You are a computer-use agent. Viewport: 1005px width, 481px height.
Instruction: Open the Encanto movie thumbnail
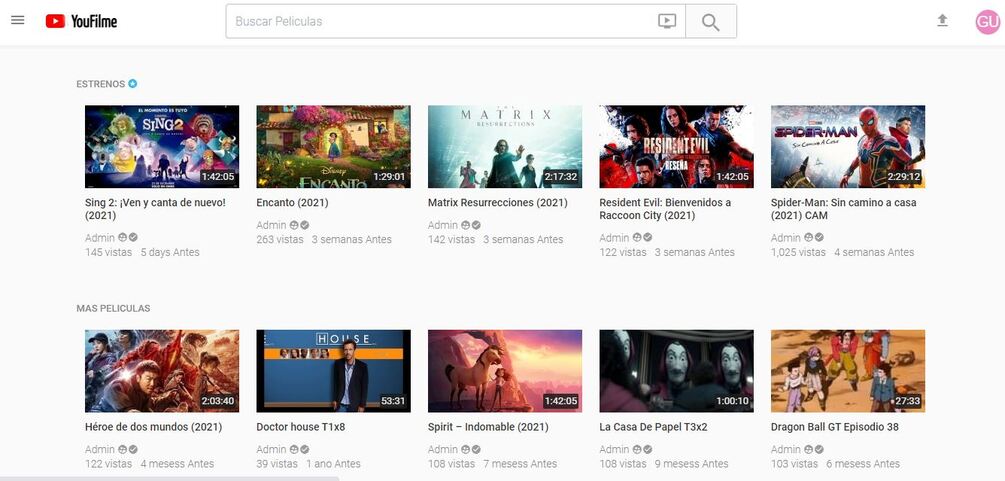click(x=333, y=146)
